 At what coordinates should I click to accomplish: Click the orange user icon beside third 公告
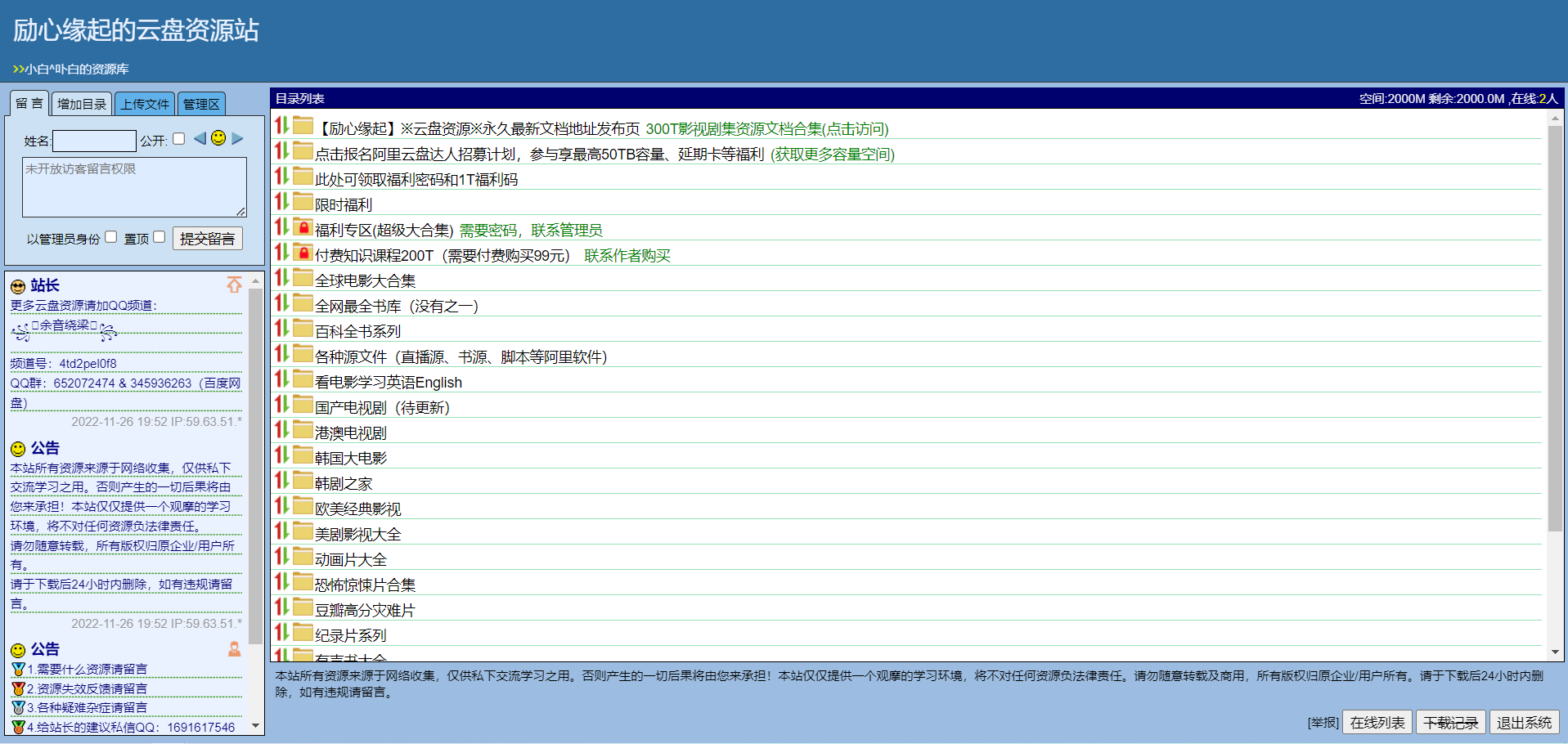tap(234, 649)
